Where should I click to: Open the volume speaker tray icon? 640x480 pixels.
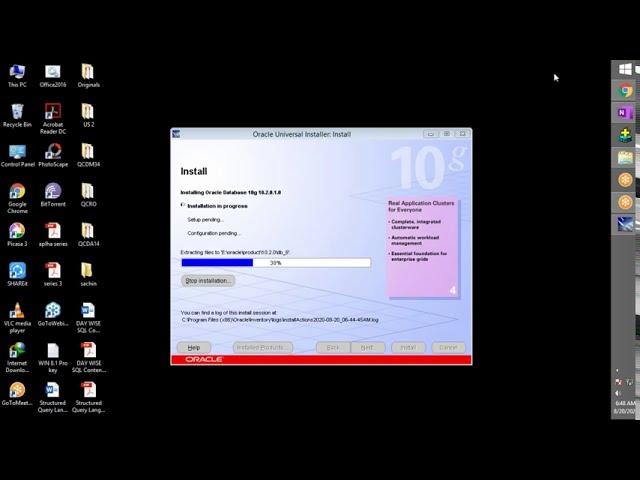tap(618, 393)
